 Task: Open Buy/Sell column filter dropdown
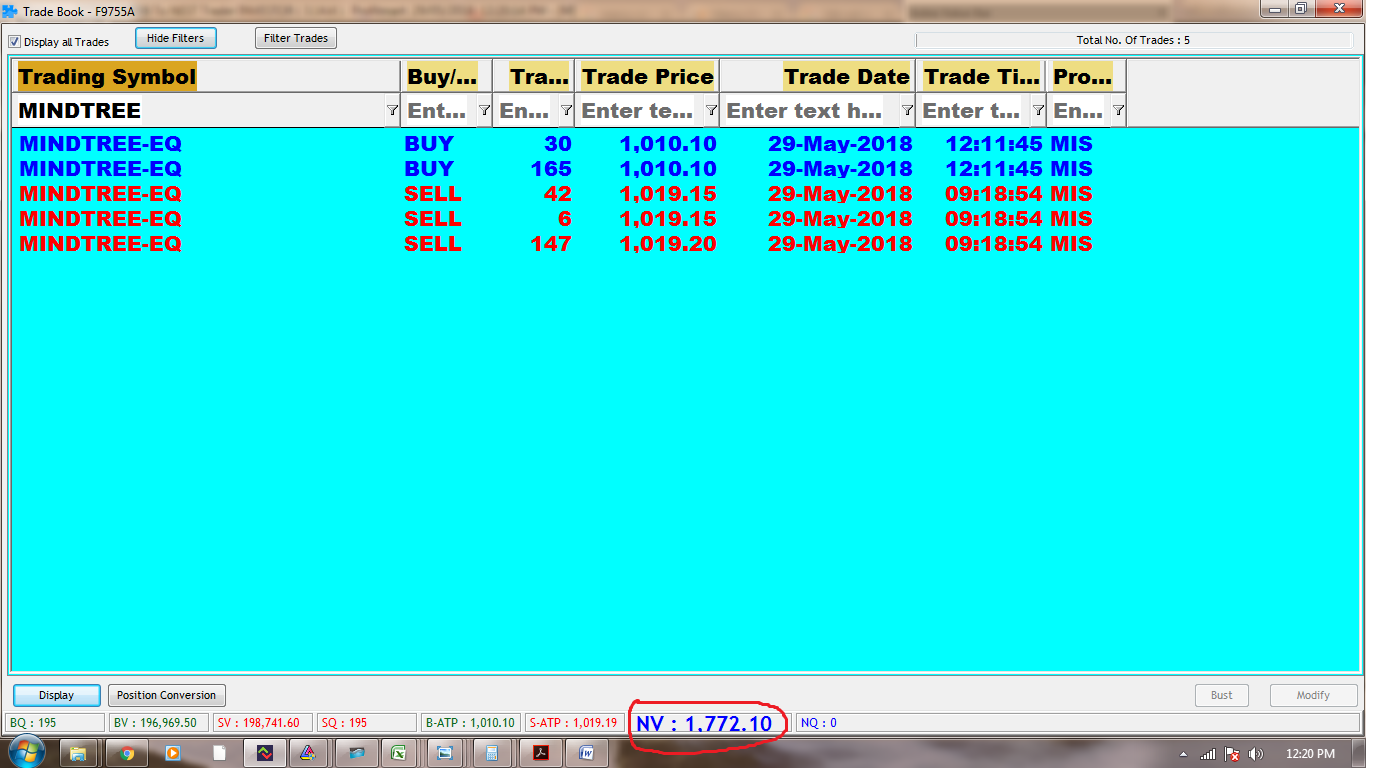coord(484,110)
